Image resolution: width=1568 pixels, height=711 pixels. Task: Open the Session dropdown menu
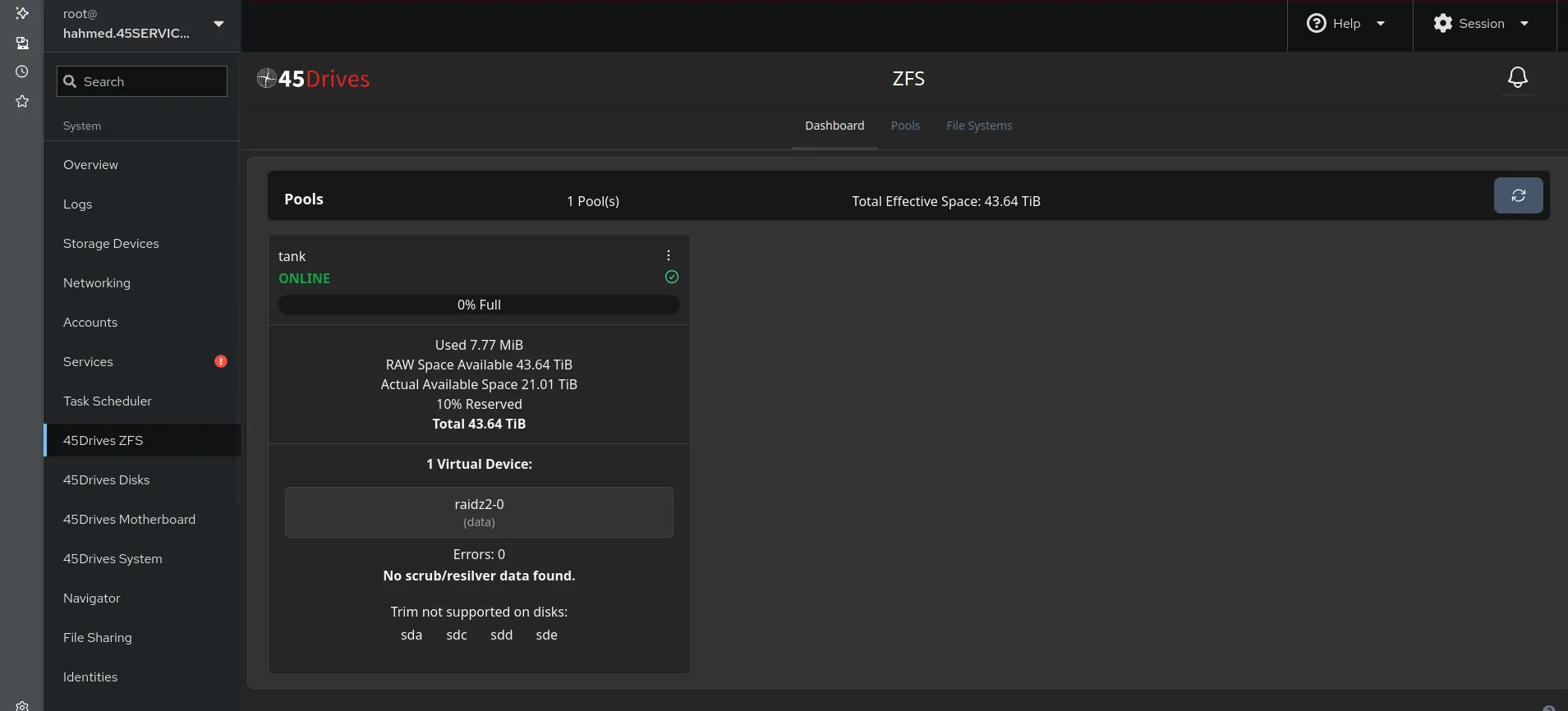[x=1482, y=24]
